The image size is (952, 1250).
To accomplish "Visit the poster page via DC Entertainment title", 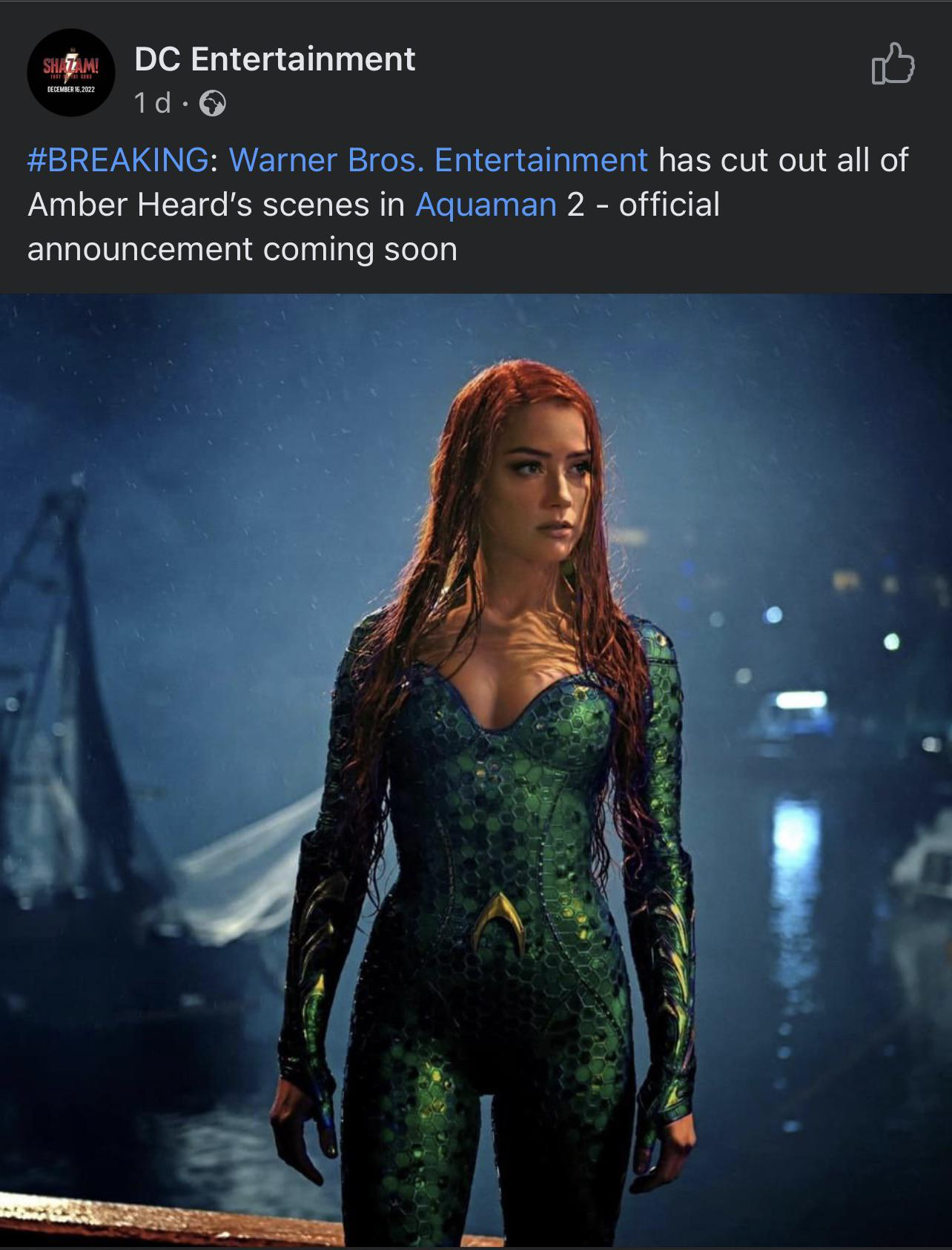I will click(275, 59).
